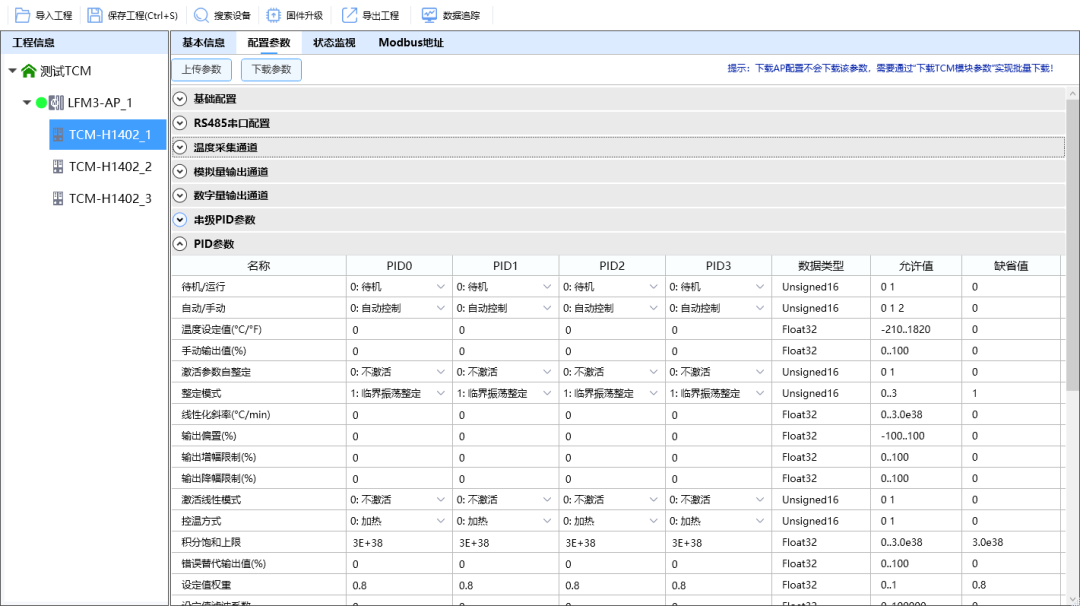1080x606 pixels.
Task: Click the 导入工程 import project icon
Action: [22, 16]
